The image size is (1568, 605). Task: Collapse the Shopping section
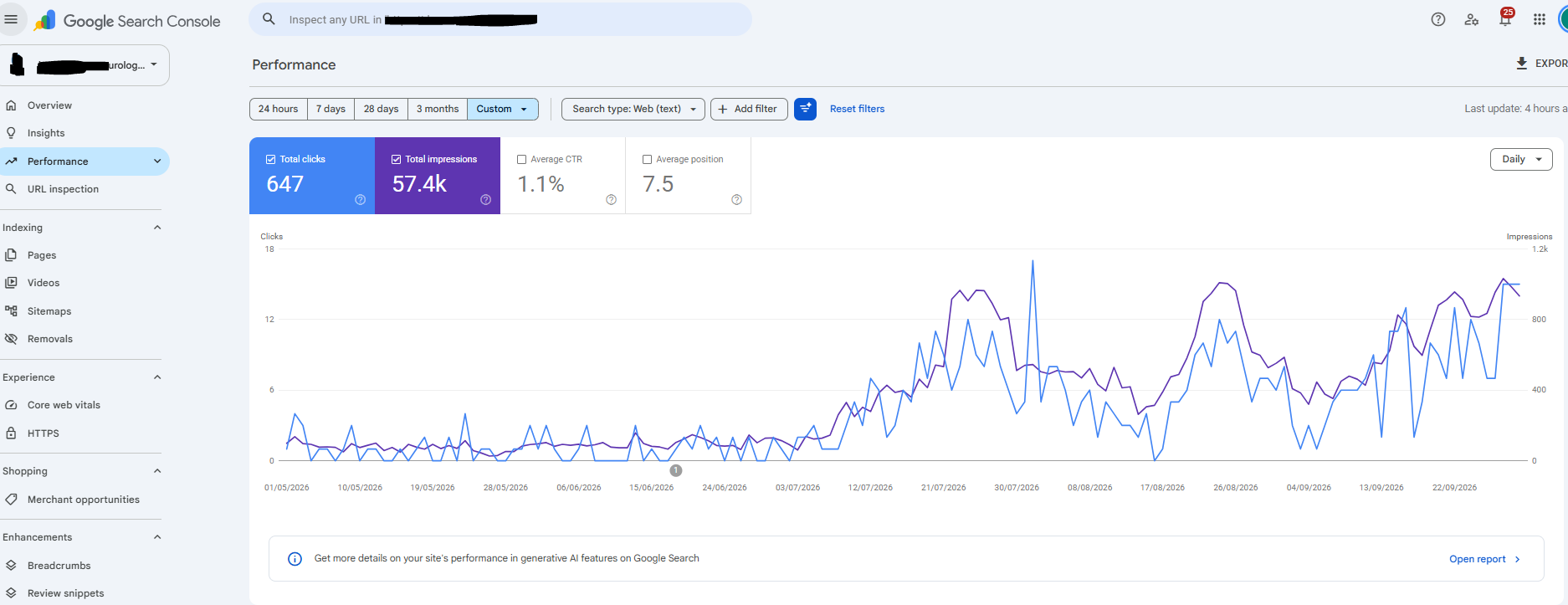pos(157,471)
